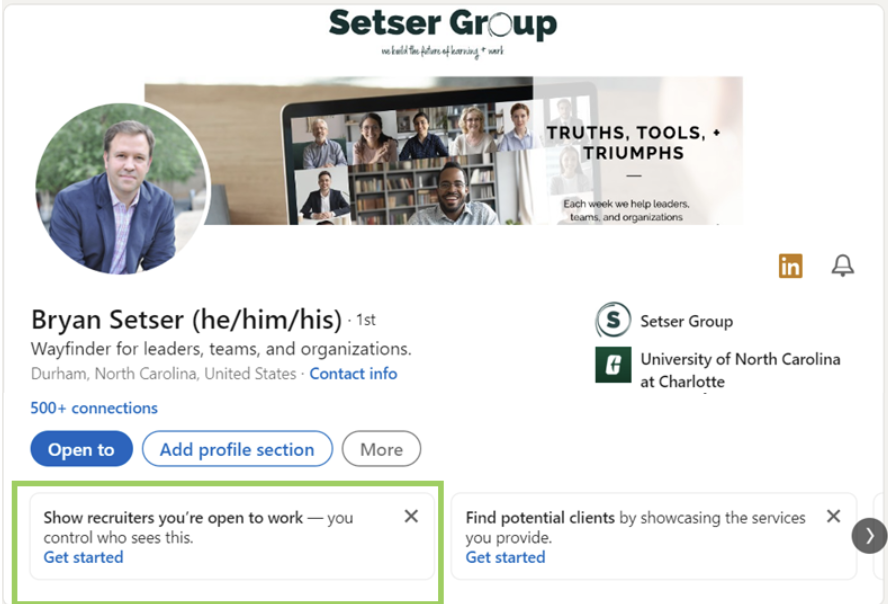Click Add profile section button

(237, 449)
